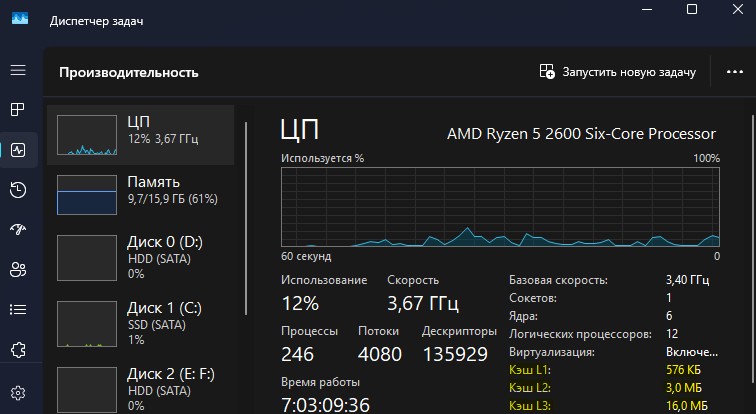Click the handles count 135929
756x414 pixels.
coord(455,354)
